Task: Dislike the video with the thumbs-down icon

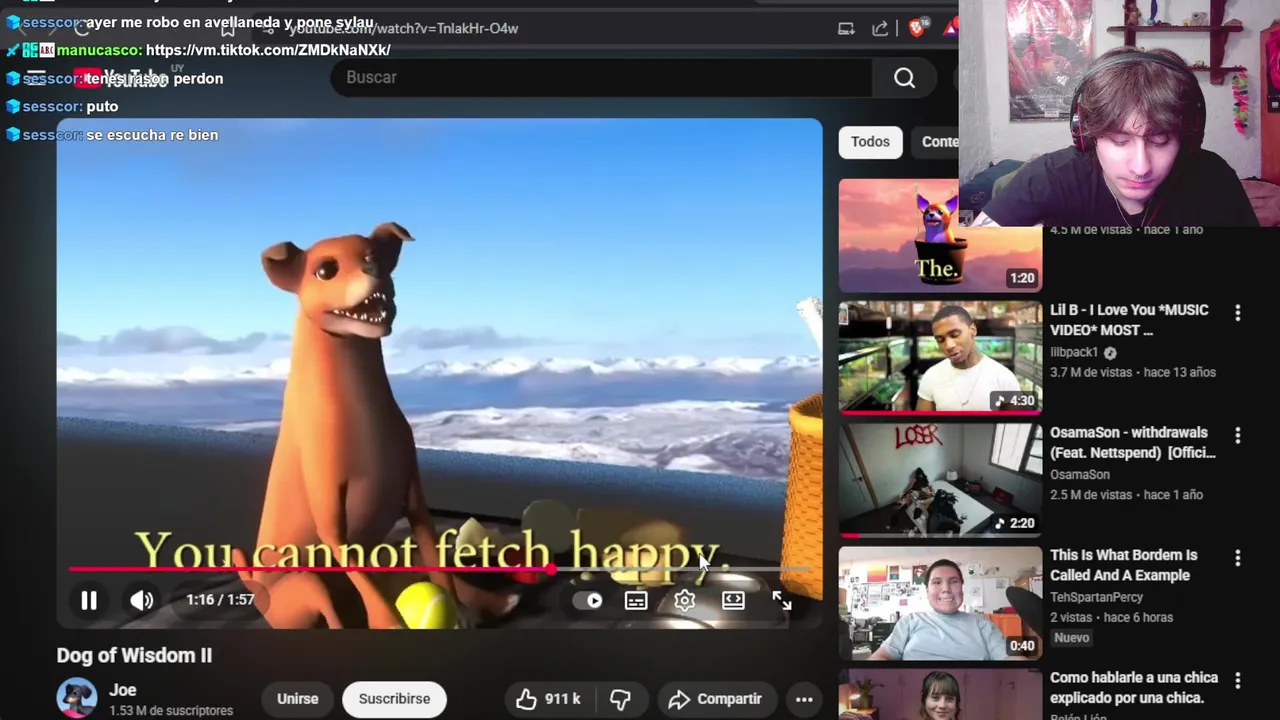Action: [620, 699]
